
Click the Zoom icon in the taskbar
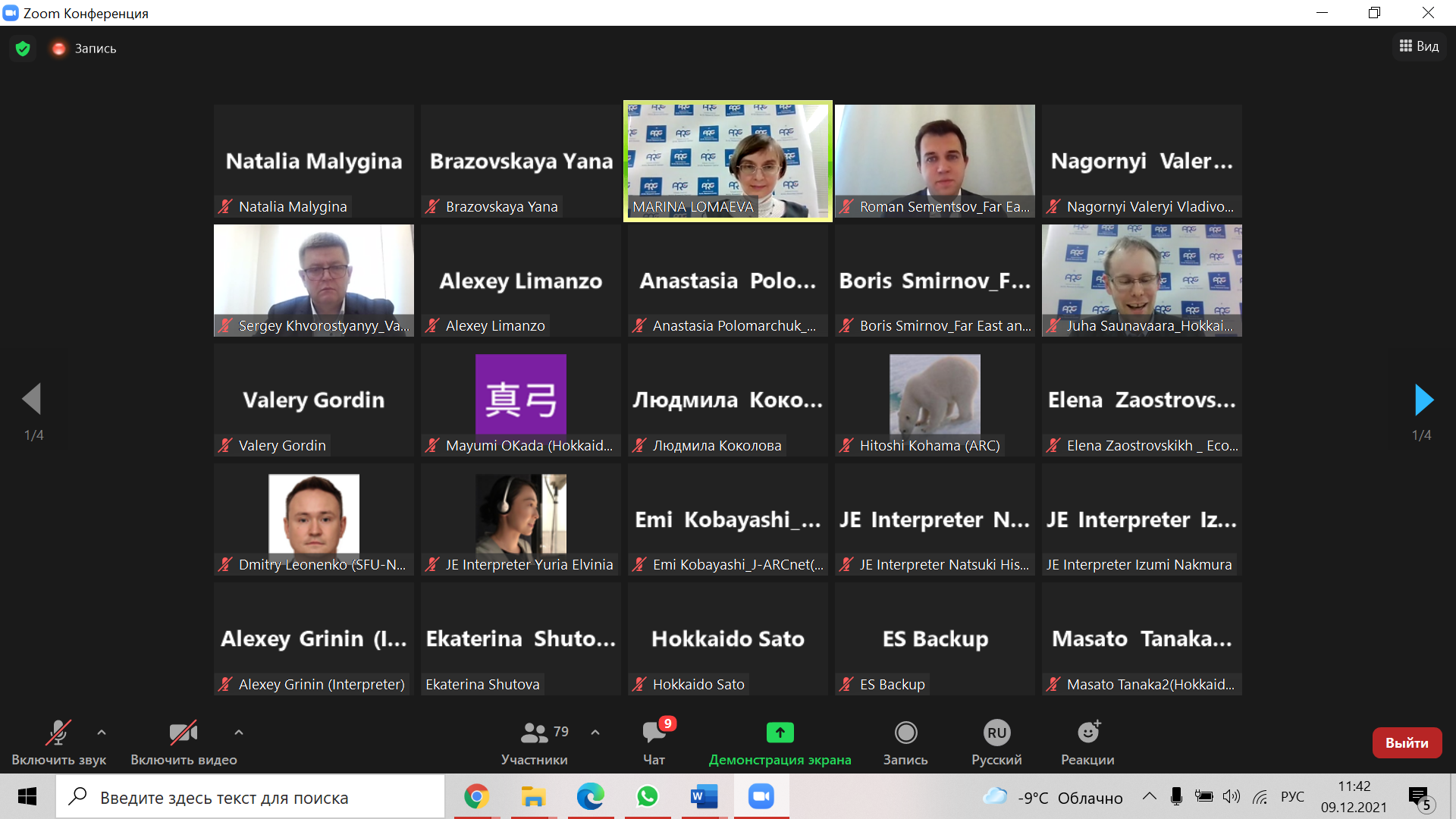click(x=761, y=797)
